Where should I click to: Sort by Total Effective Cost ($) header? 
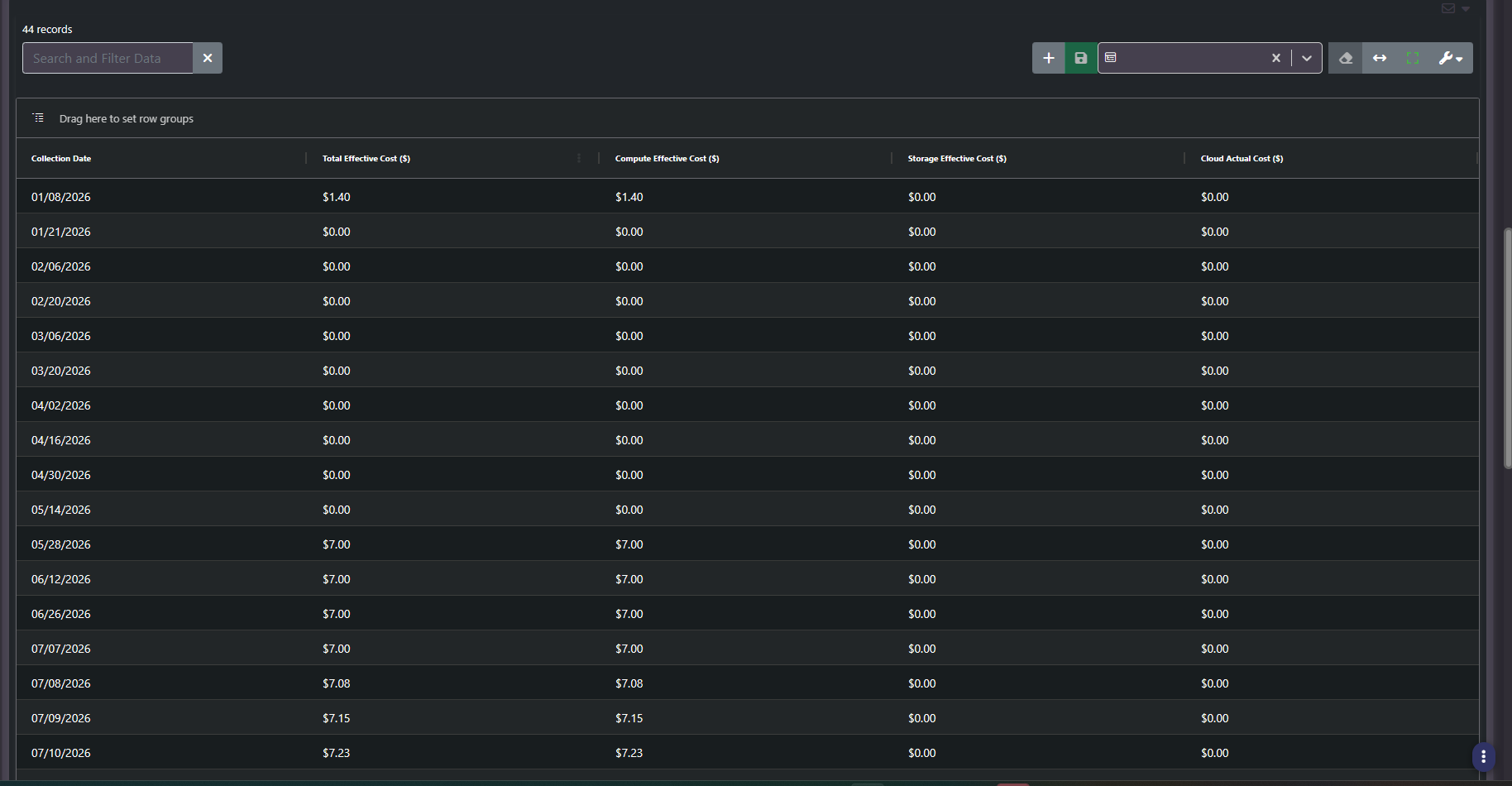(x=366, y=158)
